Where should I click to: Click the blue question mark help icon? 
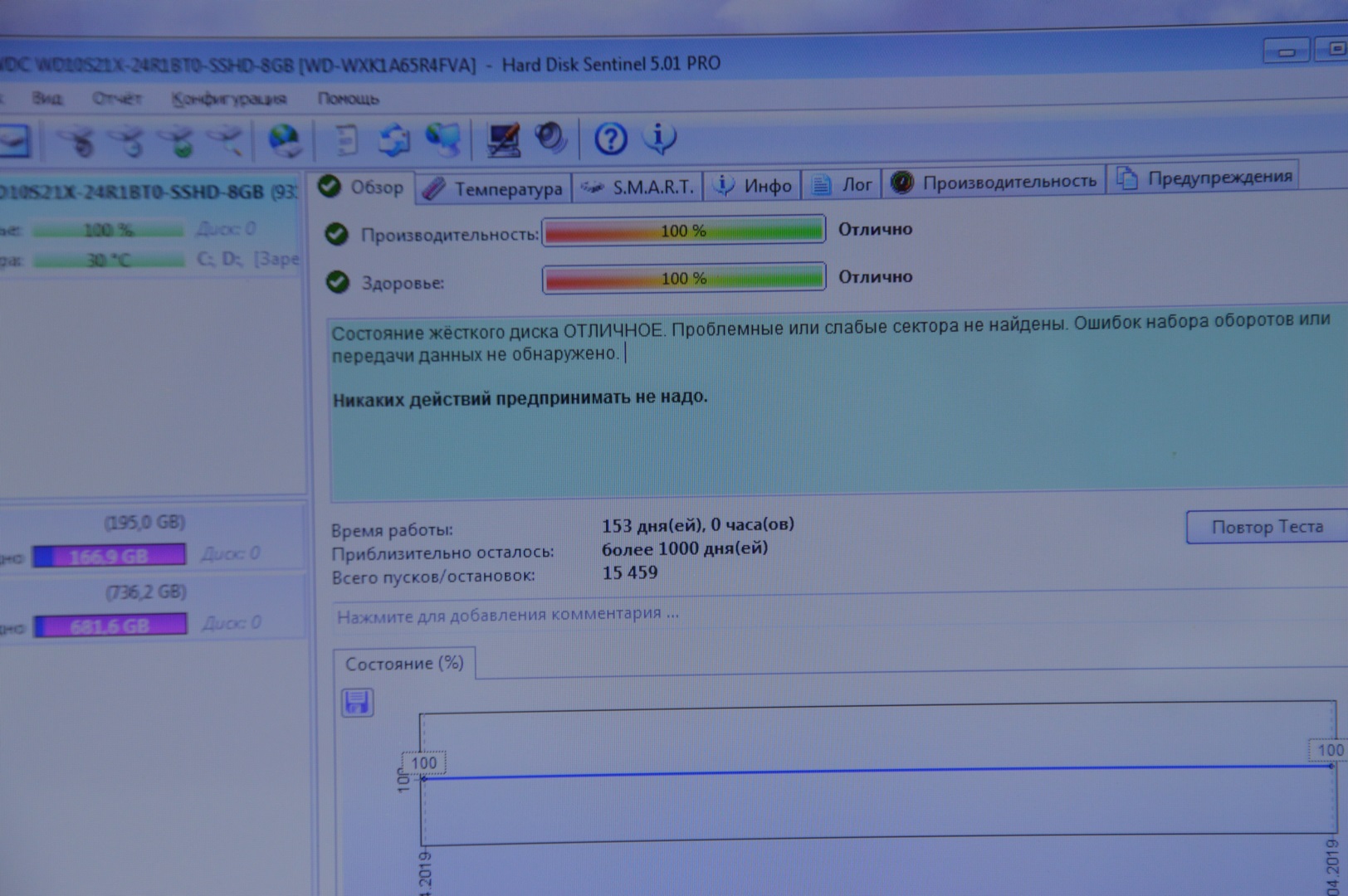coord(610,139)
